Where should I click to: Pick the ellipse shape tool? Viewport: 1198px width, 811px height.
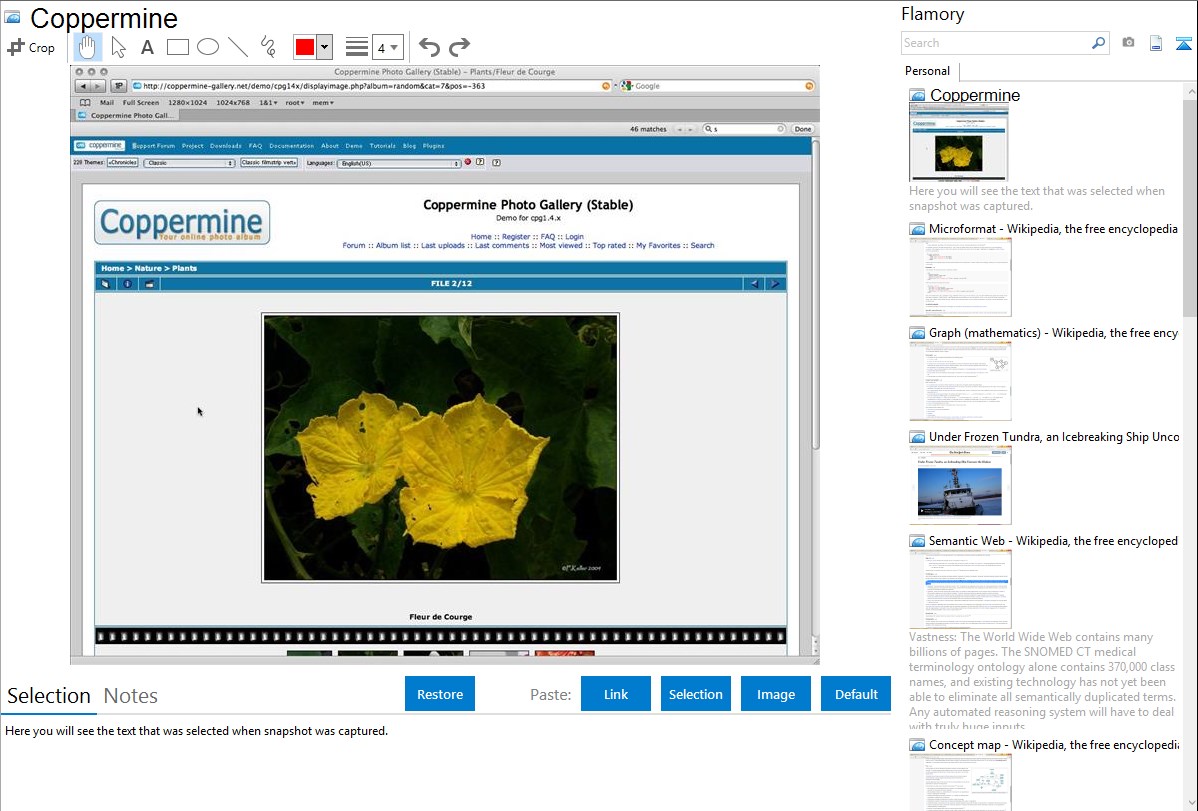[208, 47]
